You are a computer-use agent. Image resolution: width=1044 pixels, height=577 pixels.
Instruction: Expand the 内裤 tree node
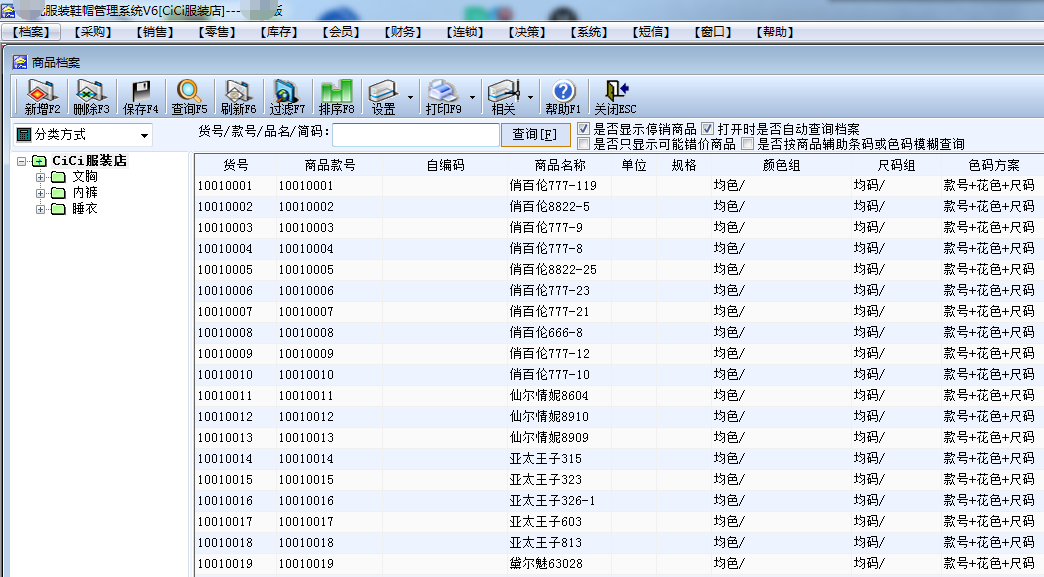(x=41, y=193)
